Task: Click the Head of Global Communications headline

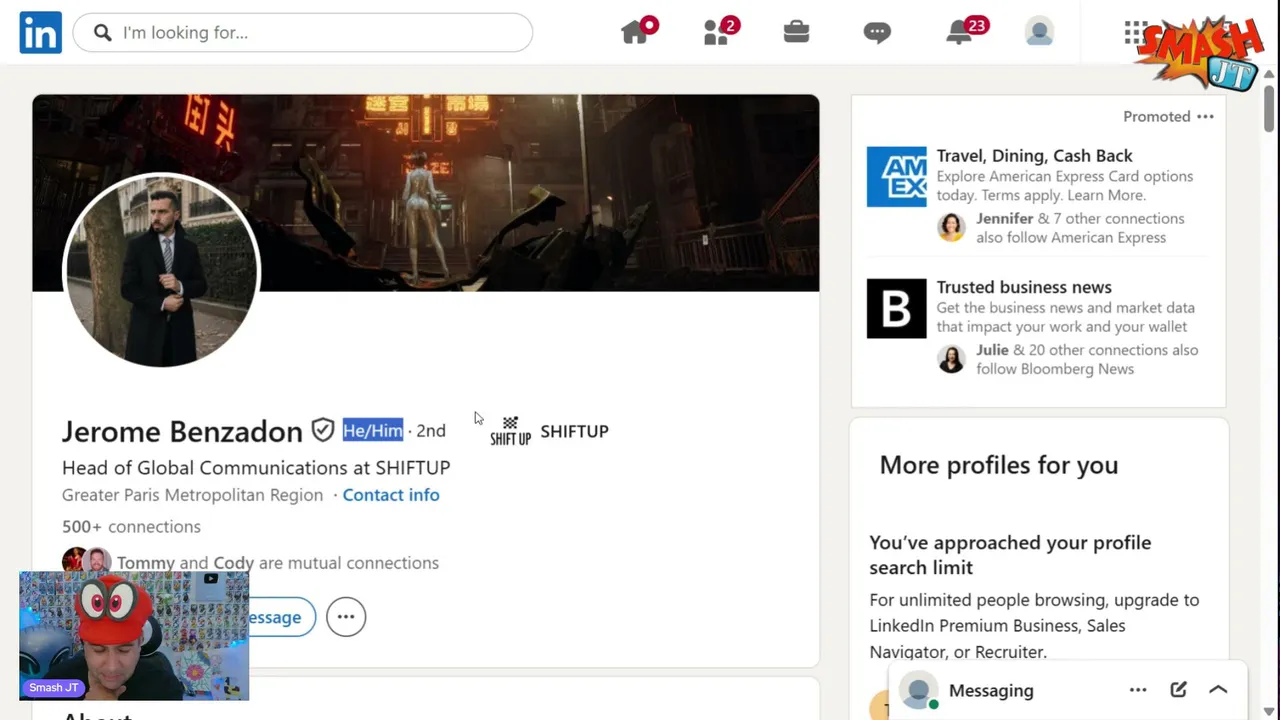Action: pyautogui.click(x=256, y=467)
